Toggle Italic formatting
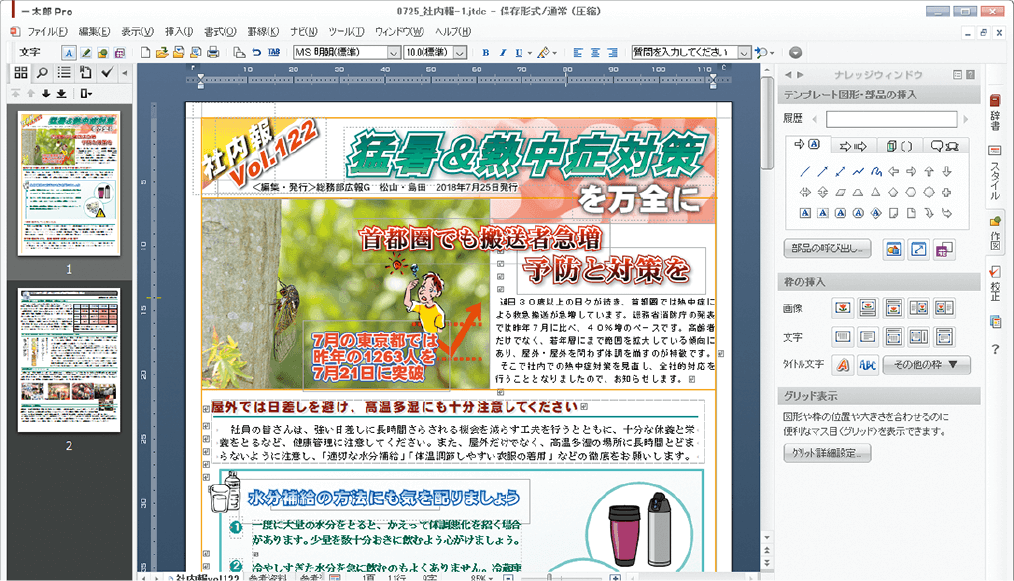 coord(502,52)
